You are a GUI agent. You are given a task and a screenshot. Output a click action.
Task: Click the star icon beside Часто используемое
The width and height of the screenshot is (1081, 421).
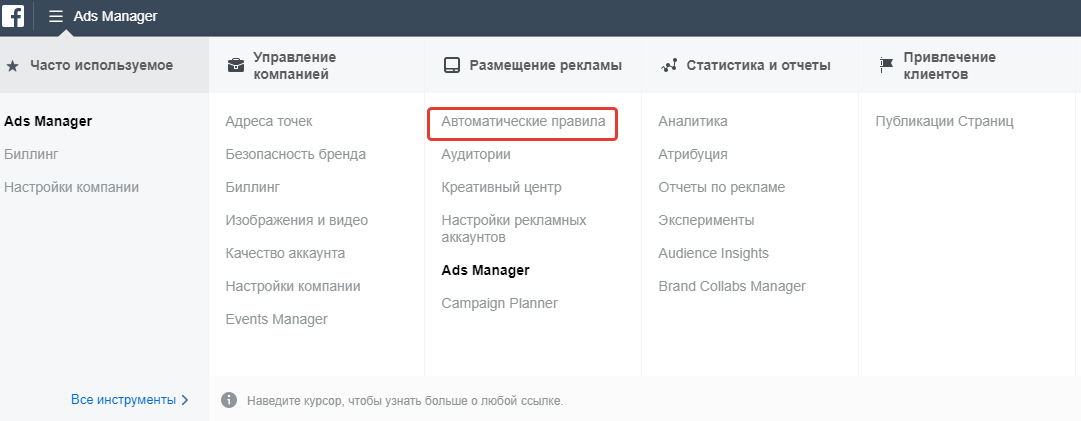(12, 66)
